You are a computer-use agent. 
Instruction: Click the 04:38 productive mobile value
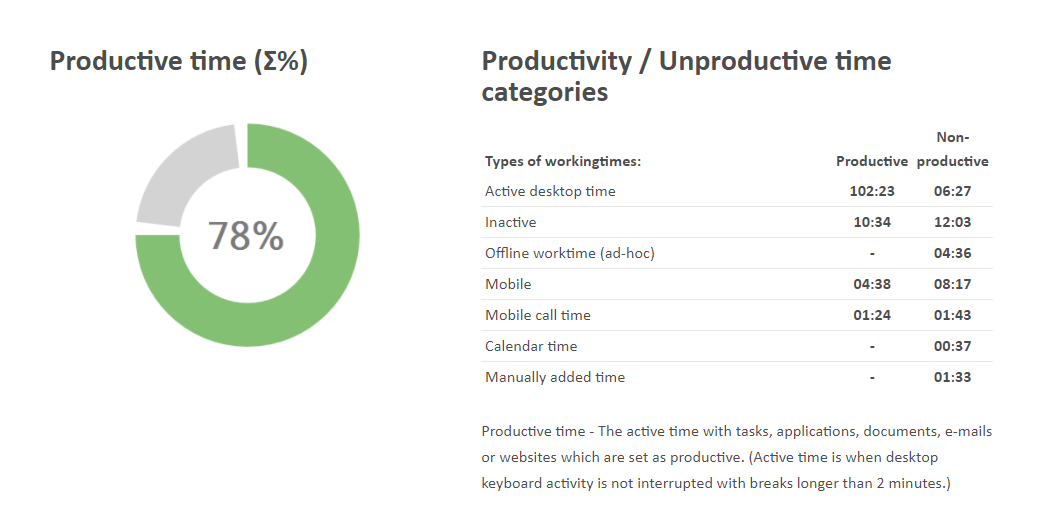(x=872, y=284)
